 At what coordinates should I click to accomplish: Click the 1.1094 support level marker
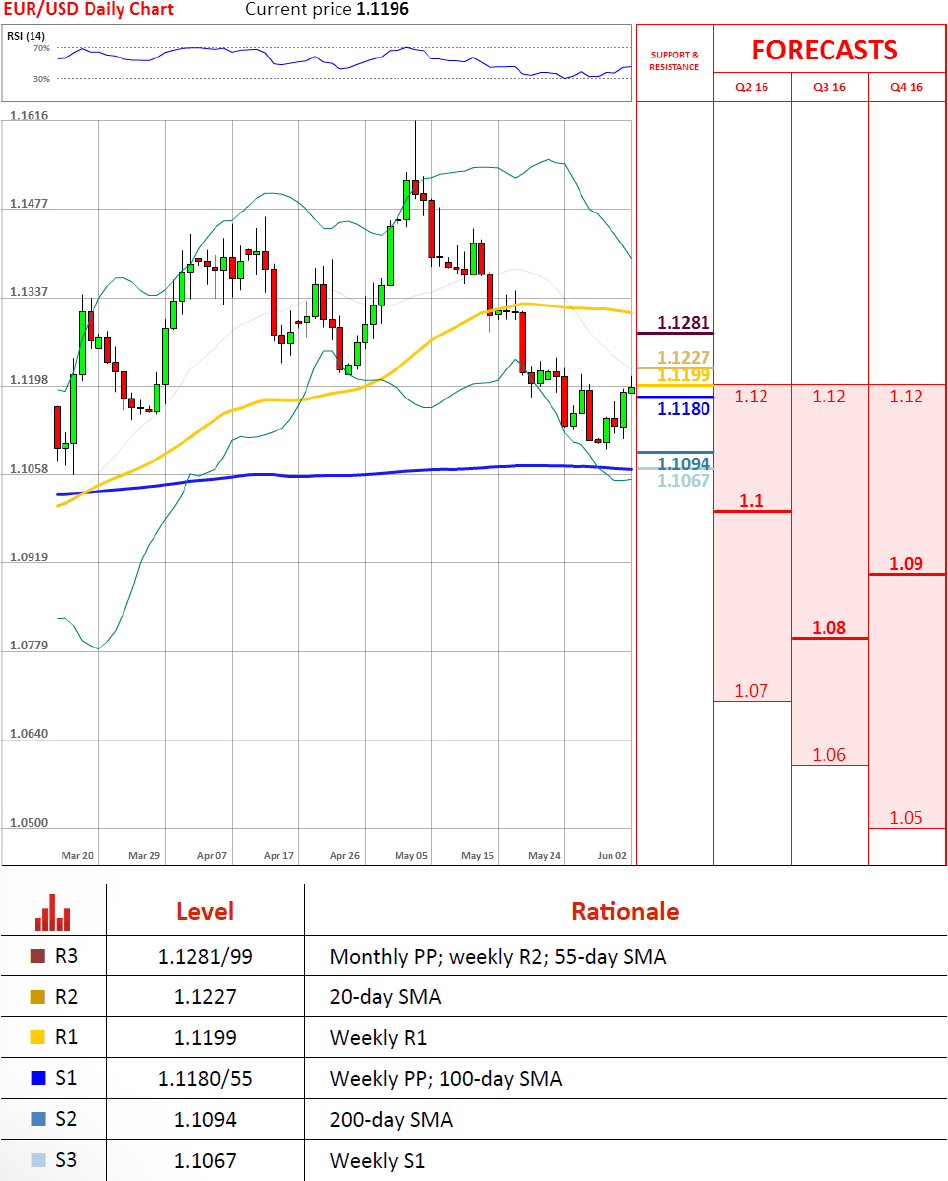(x=683, y=463)
